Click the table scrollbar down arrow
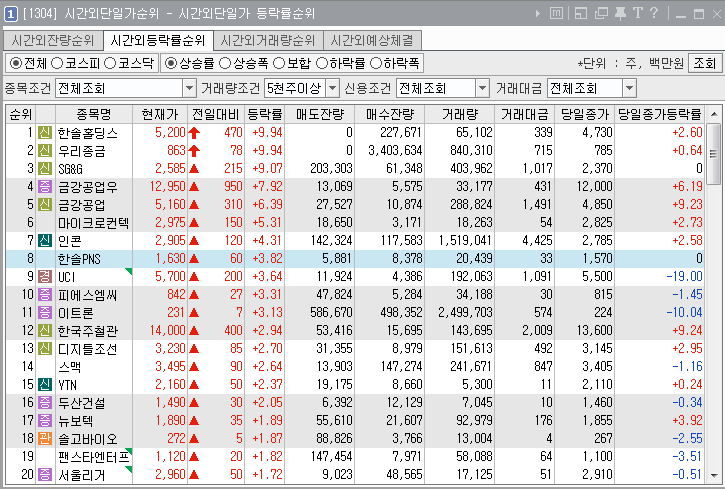 pos(714,476)
